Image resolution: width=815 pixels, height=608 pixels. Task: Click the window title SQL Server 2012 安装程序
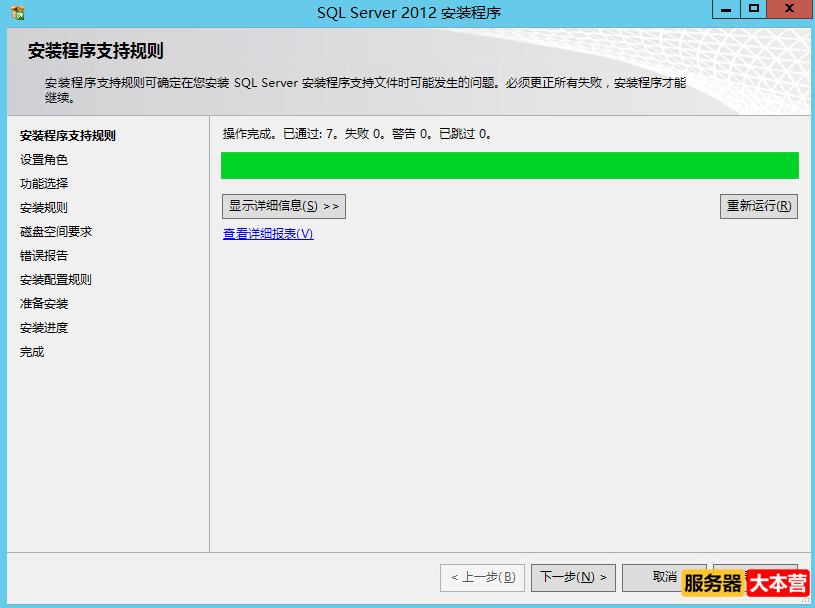tap(409, 12)
